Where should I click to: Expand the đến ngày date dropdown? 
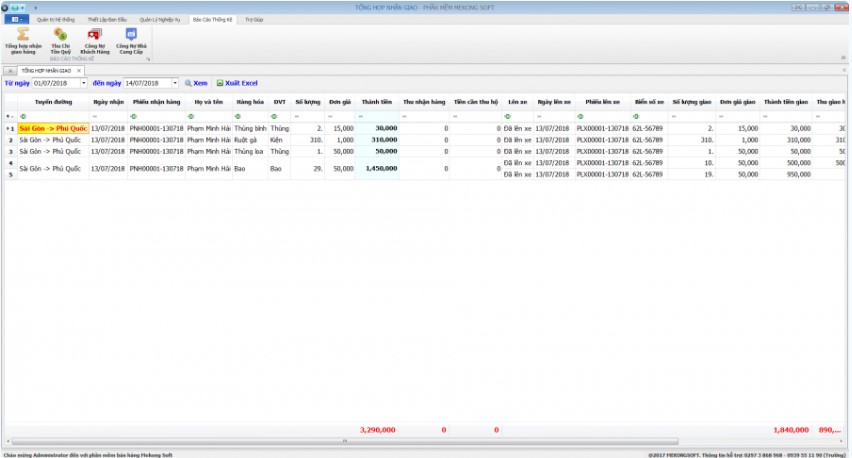pos(175,83)
